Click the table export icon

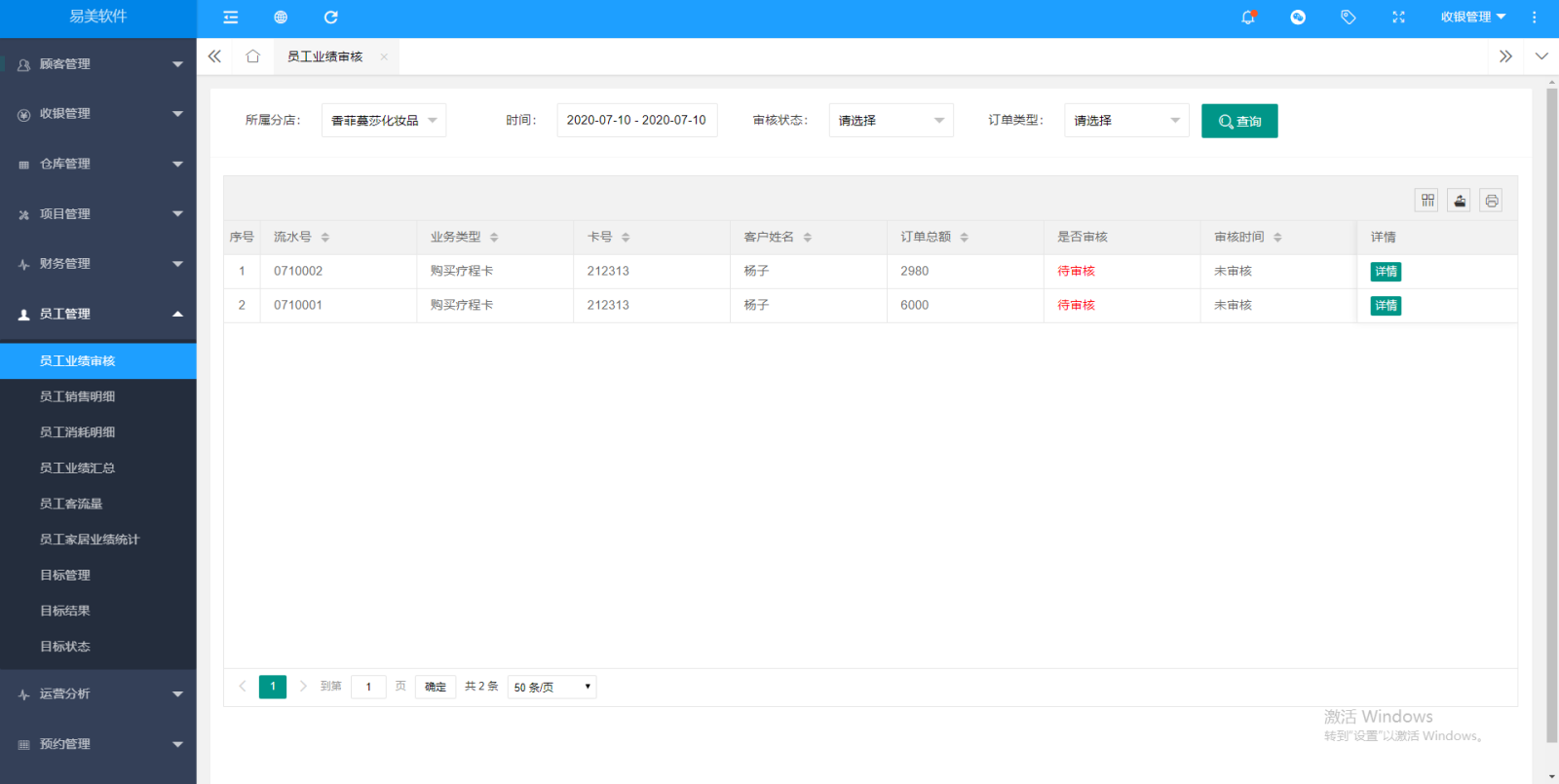coord(1460,201)
